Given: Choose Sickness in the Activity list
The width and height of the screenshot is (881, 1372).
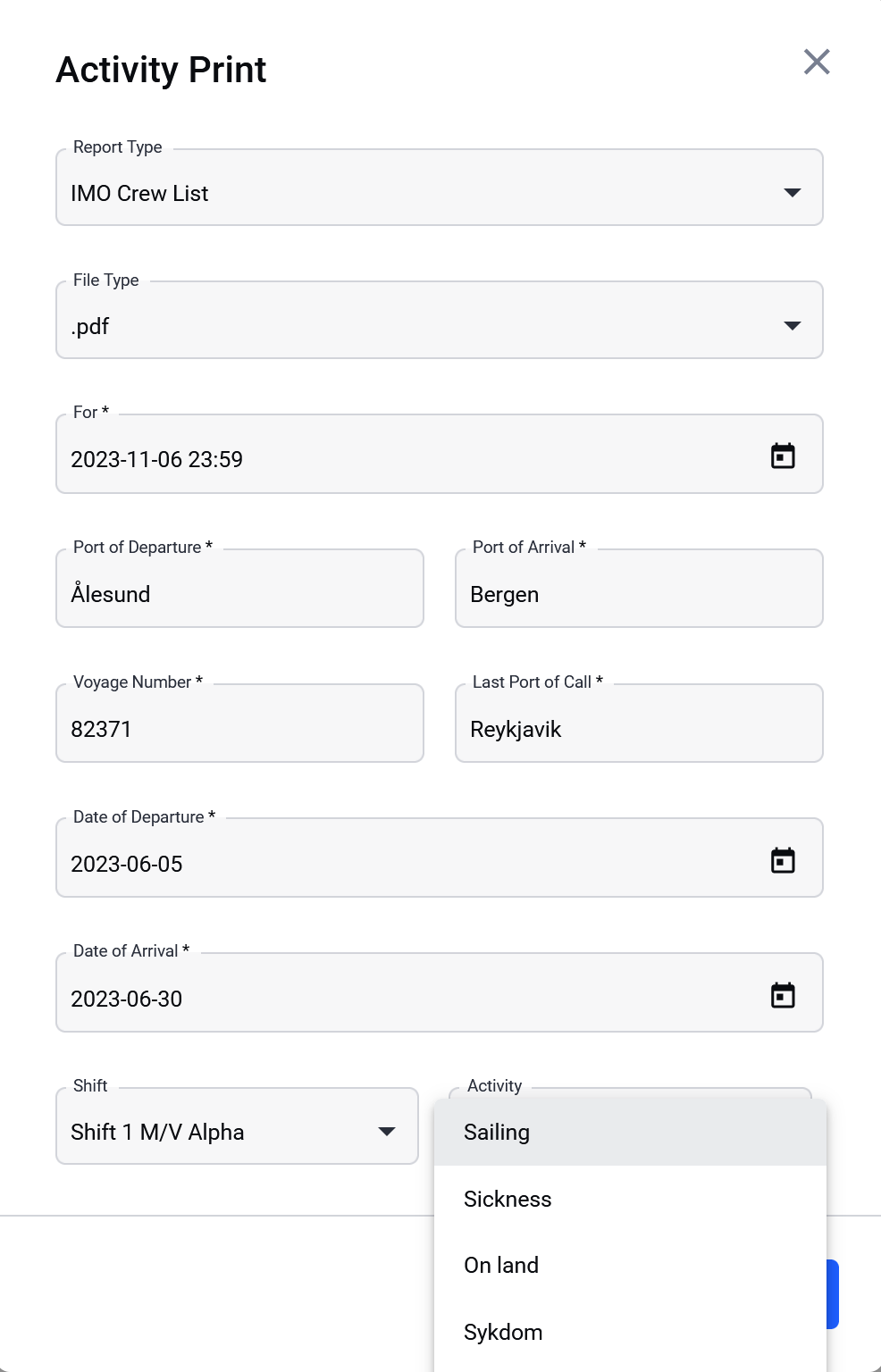Looking at the screenshot, I should point(630,1199).
